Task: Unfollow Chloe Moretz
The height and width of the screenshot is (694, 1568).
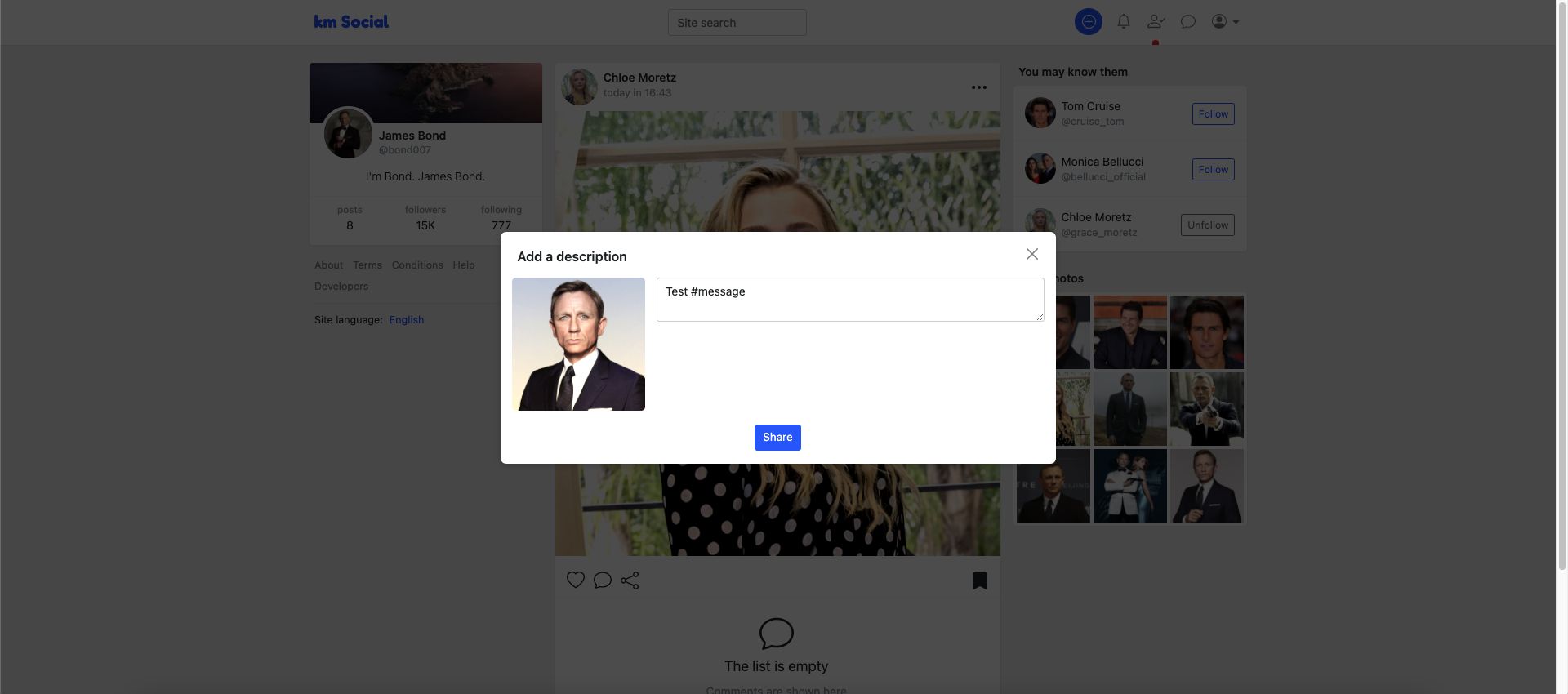Action: point(1207,225)
